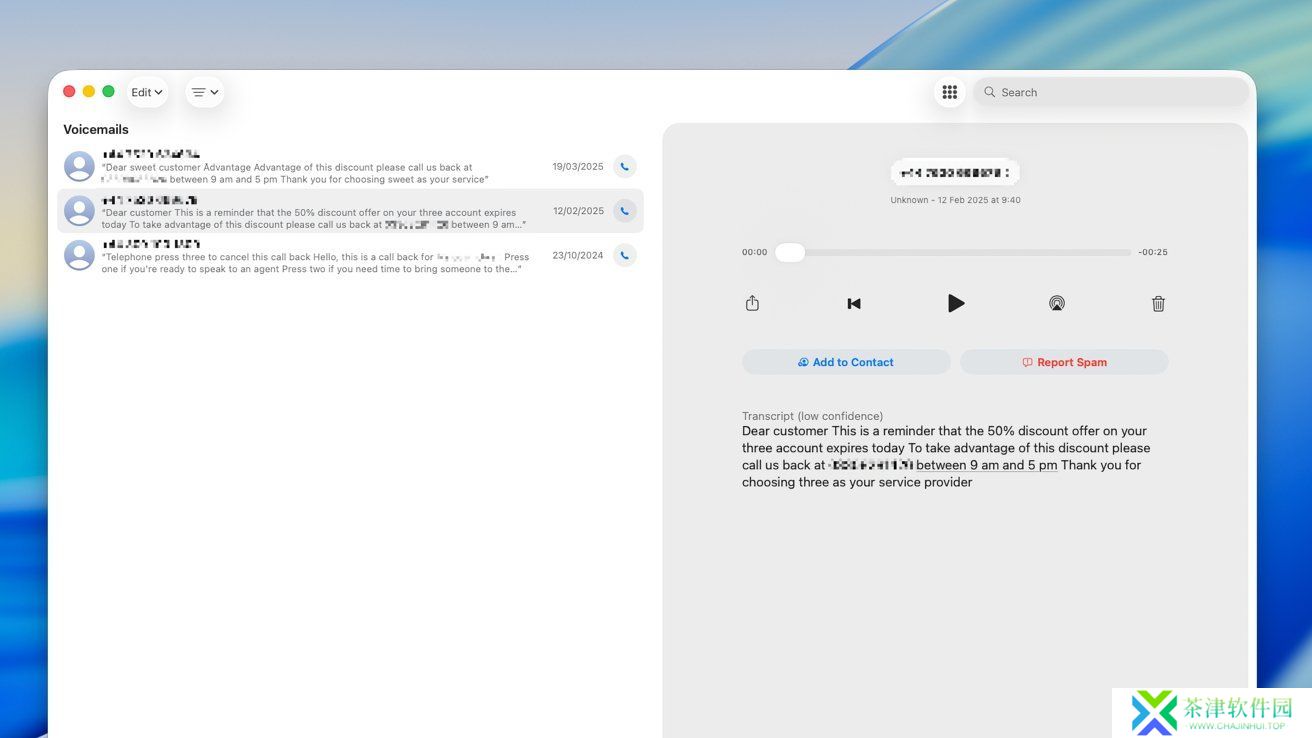Skip back to the start of voicemail
This screenshot has height=738, width=1312.
tap(854, 303)
